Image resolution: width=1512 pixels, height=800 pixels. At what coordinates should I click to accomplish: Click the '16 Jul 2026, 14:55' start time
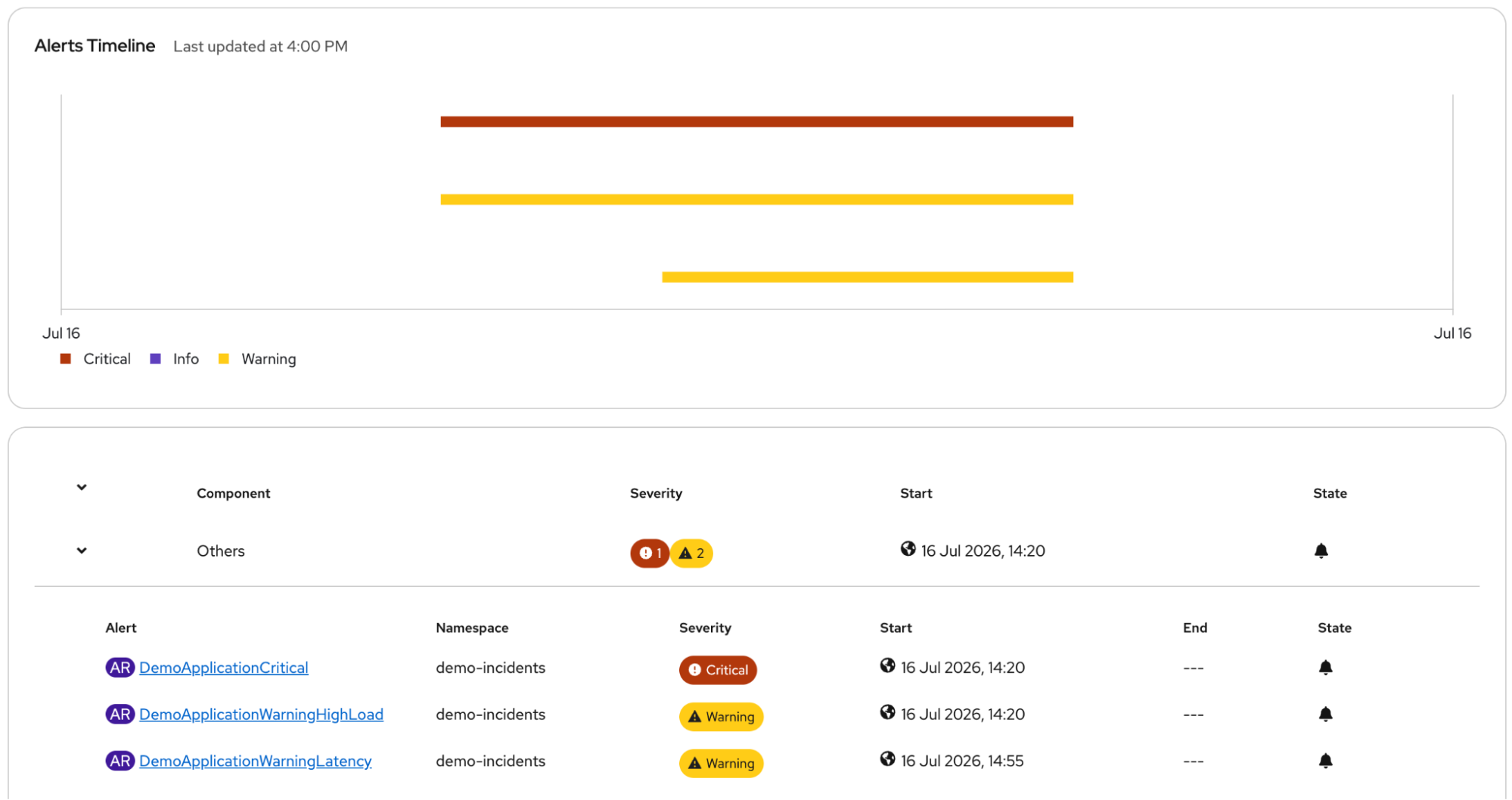click(962, 761)
